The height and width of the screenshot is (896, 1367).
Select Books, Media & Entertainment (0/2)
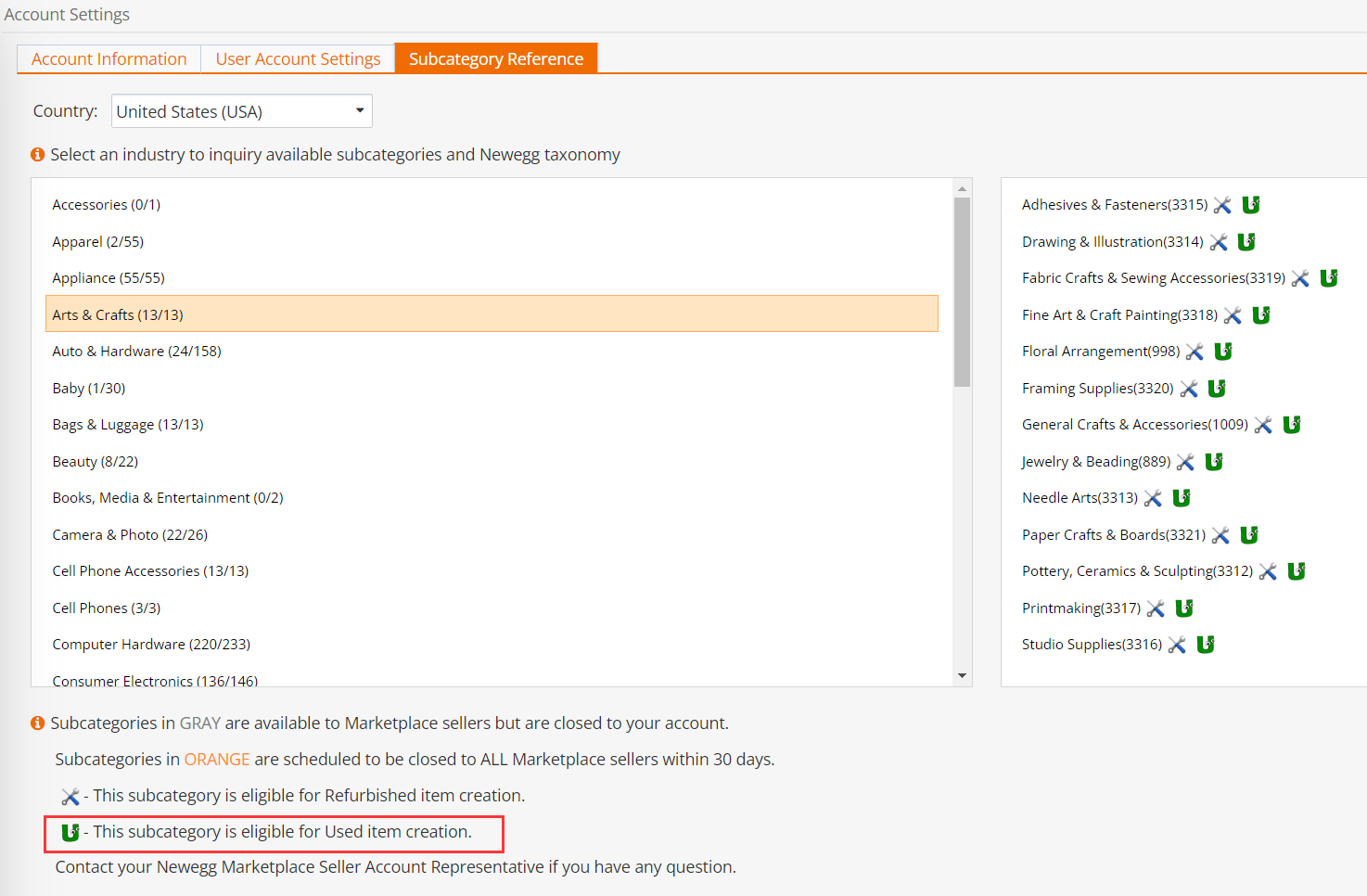(492, 498)
